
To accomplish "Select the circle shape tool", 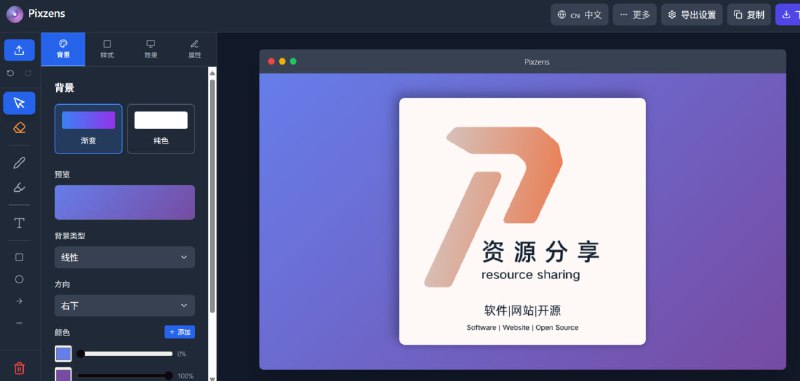I will (19, 279).
